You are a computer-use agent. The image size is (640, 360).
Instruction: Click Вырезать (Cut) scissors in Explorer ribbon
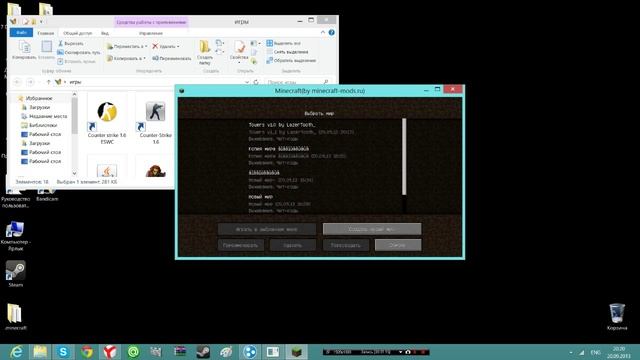point(70,43)
